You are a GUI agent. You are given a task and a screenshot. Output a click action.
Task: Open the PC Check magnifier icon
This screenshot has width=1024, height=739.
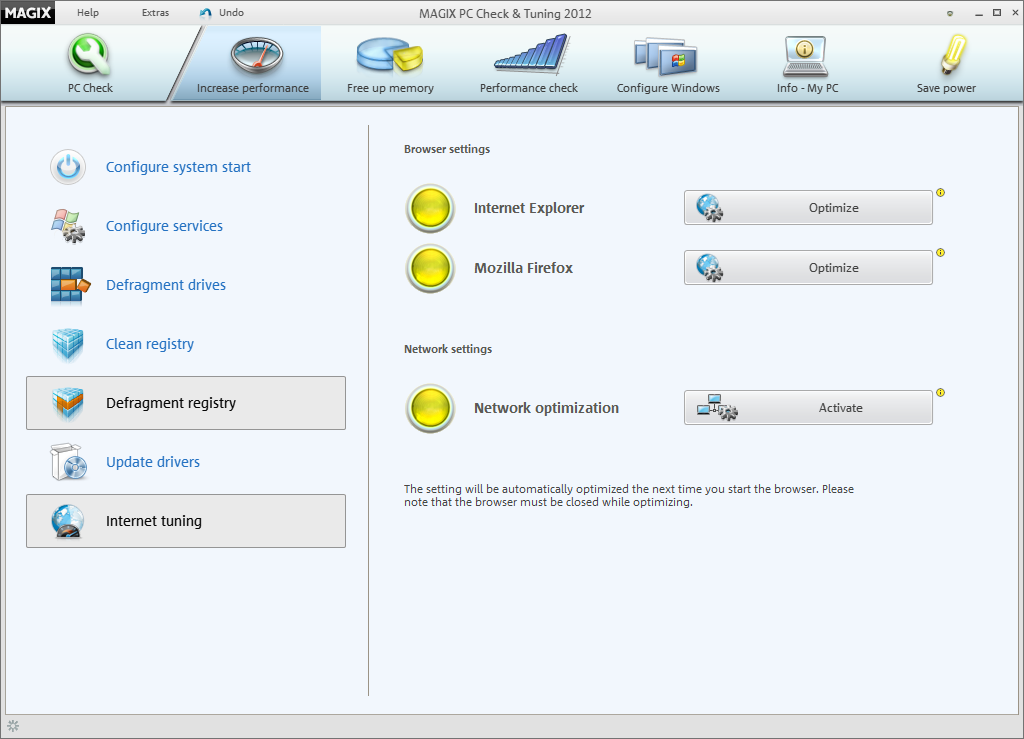89,55
